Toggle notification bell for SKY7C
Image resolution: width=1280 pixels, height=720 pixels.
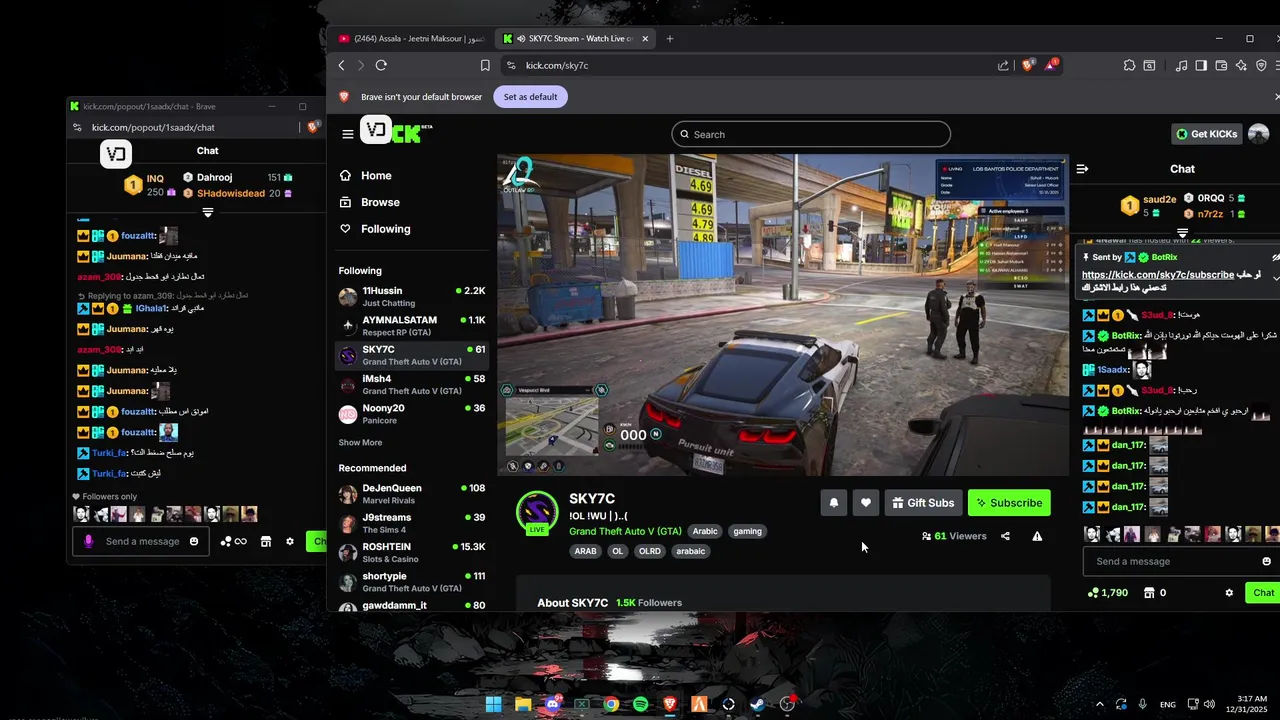coord(834,503)
